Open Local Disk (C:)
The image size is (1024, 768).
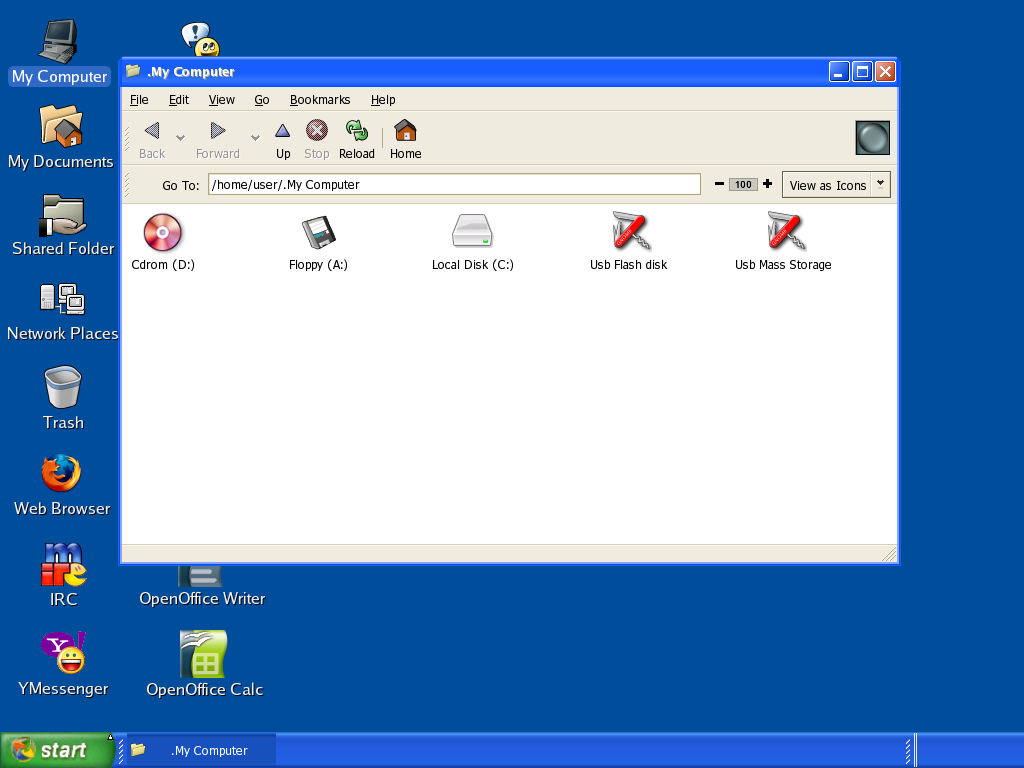pos(472,232)
